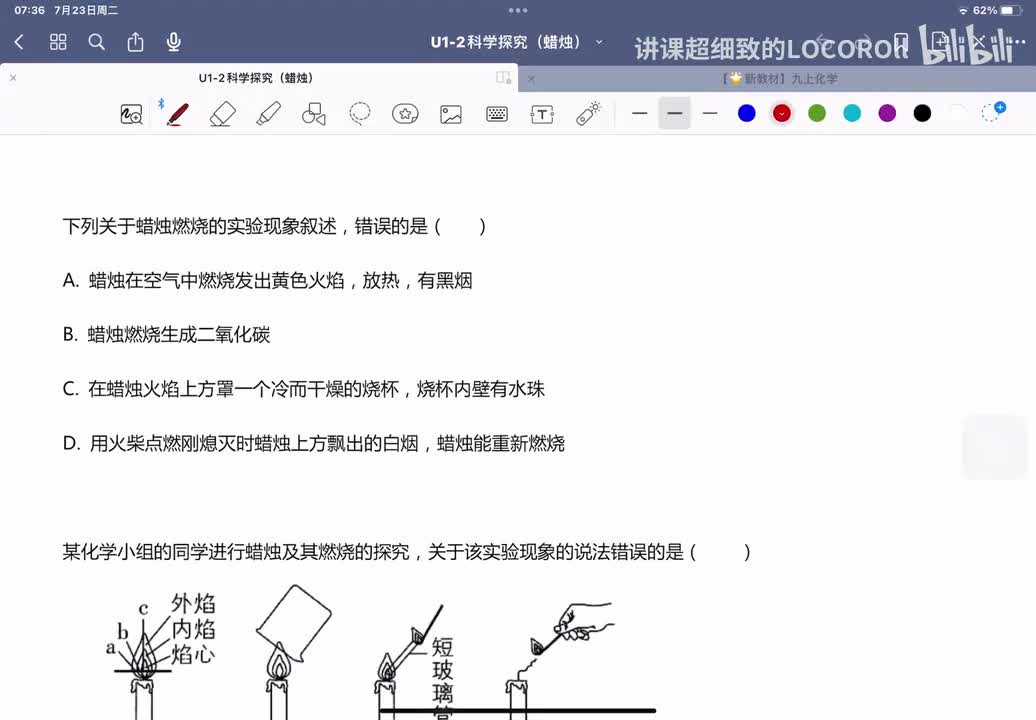Click the flame zones diagram labeled 外焰 内焰 焰心
Viewport: 1036px width, 720px height.
coord(162,655)
